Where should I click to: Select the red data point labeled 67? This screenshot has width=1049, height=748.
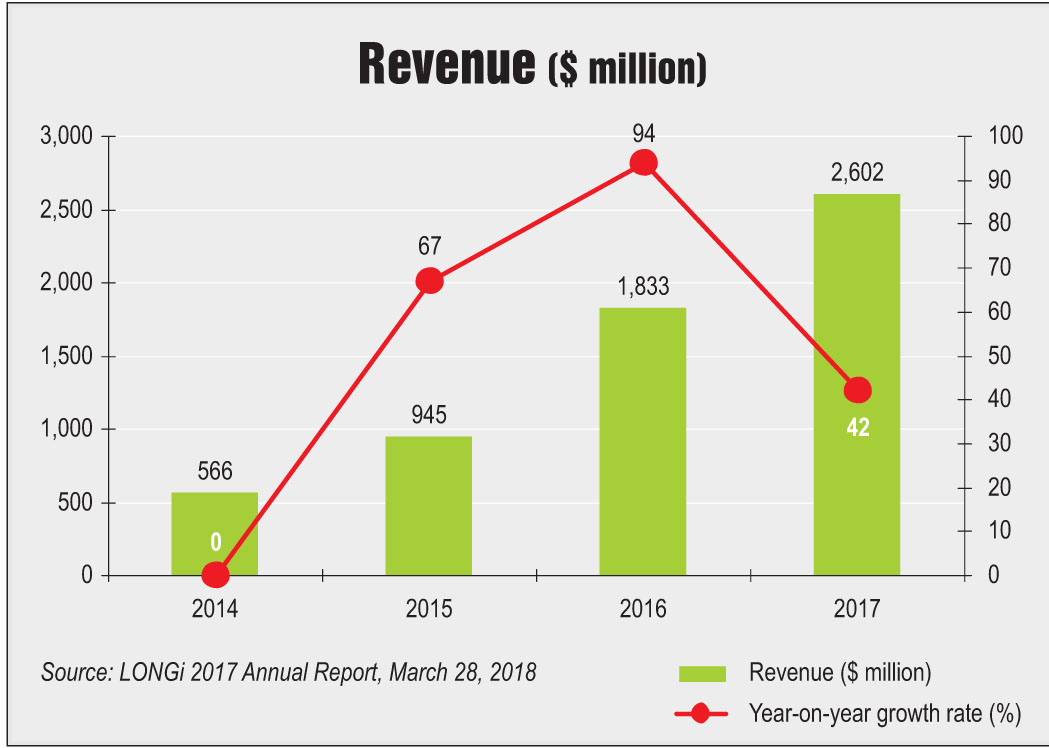pyautogui.click(x=429, y=281)
